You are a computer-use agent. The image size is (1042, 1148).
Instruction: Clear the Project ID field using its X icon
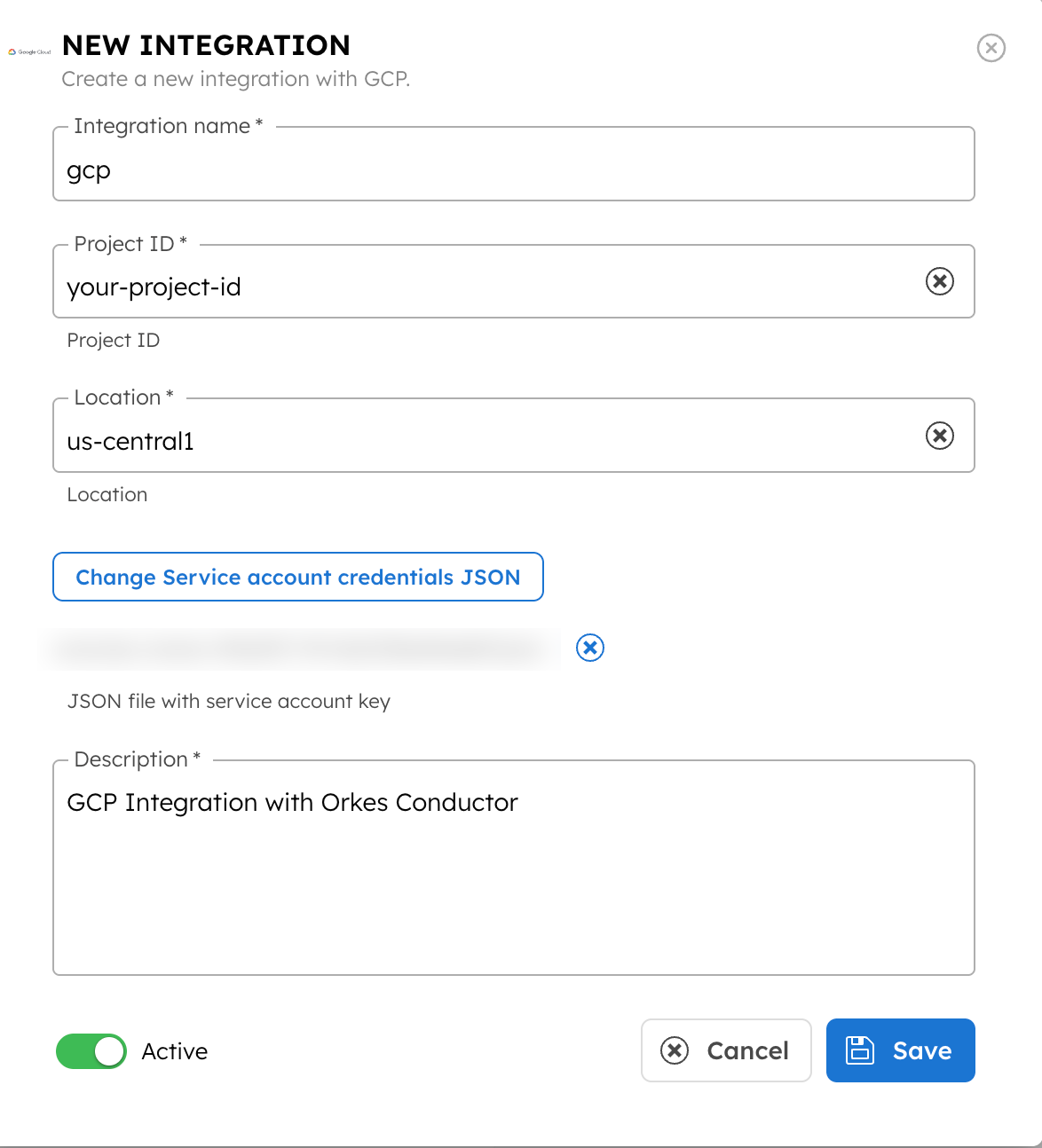pos(939,281)
